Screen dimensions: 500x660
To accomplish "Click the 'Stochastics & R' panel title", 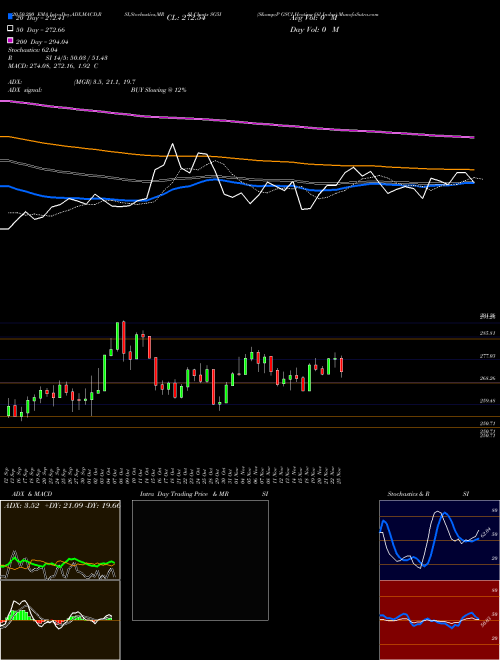I will 408,494.
